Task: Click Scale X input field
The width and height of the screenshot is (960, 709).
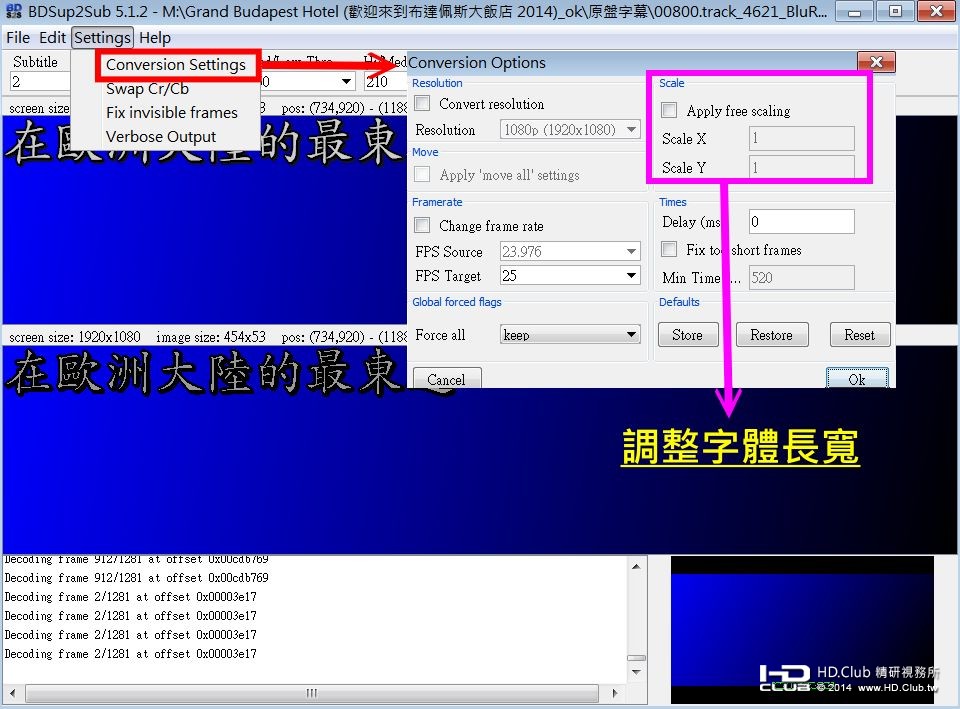Action: [801, 138]
